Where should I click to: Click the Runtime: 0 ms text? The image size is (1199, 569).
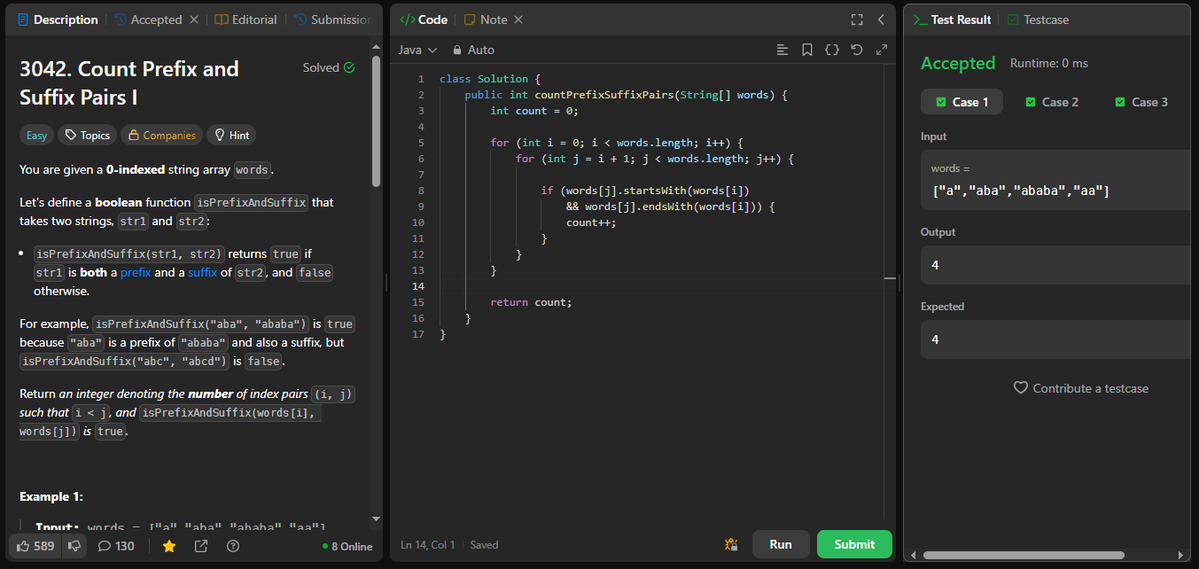click(x=1049, y=63)
